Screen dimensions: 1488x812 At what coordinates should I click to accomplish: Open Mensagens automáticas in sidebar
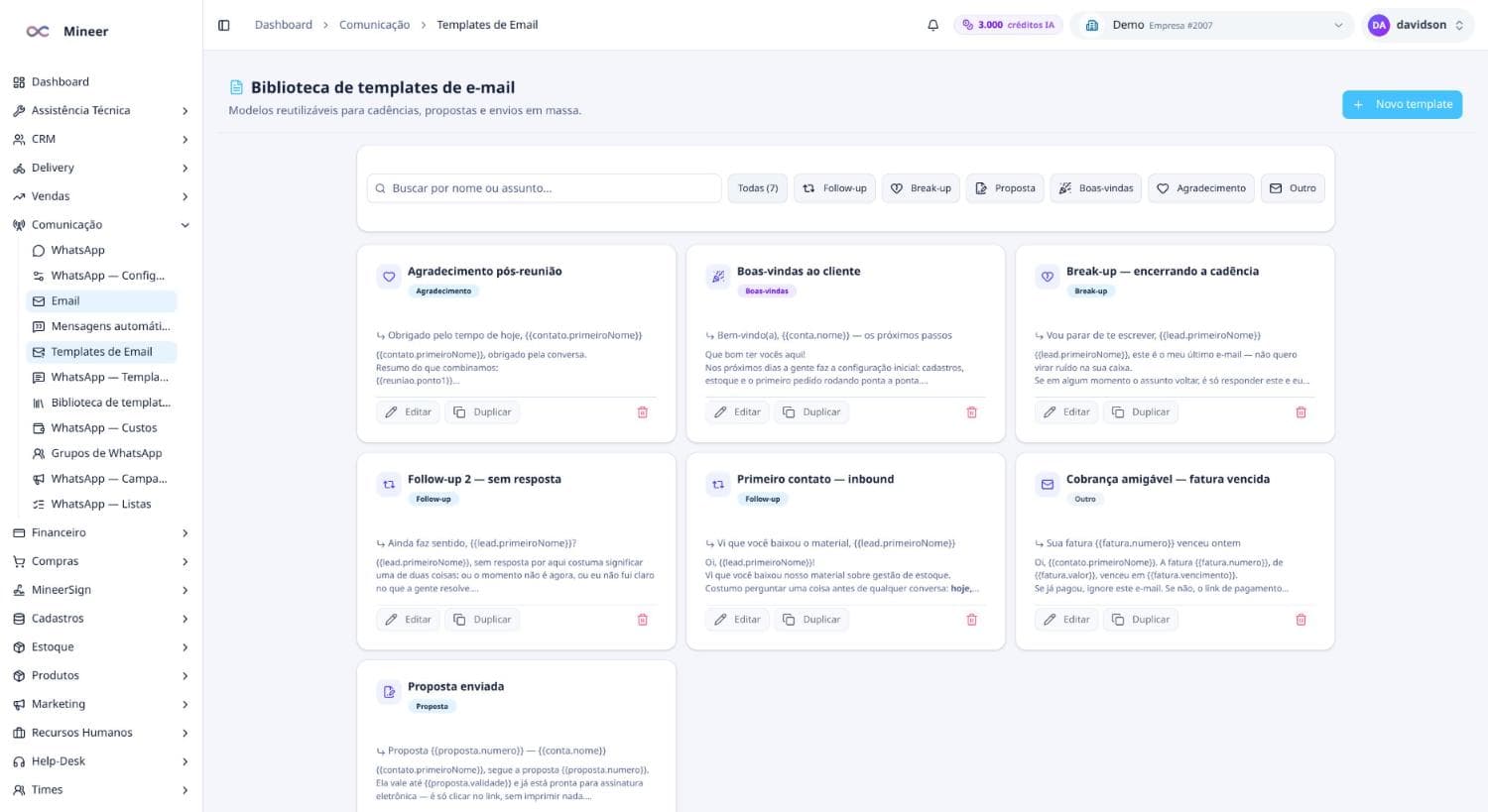point(101,326)
